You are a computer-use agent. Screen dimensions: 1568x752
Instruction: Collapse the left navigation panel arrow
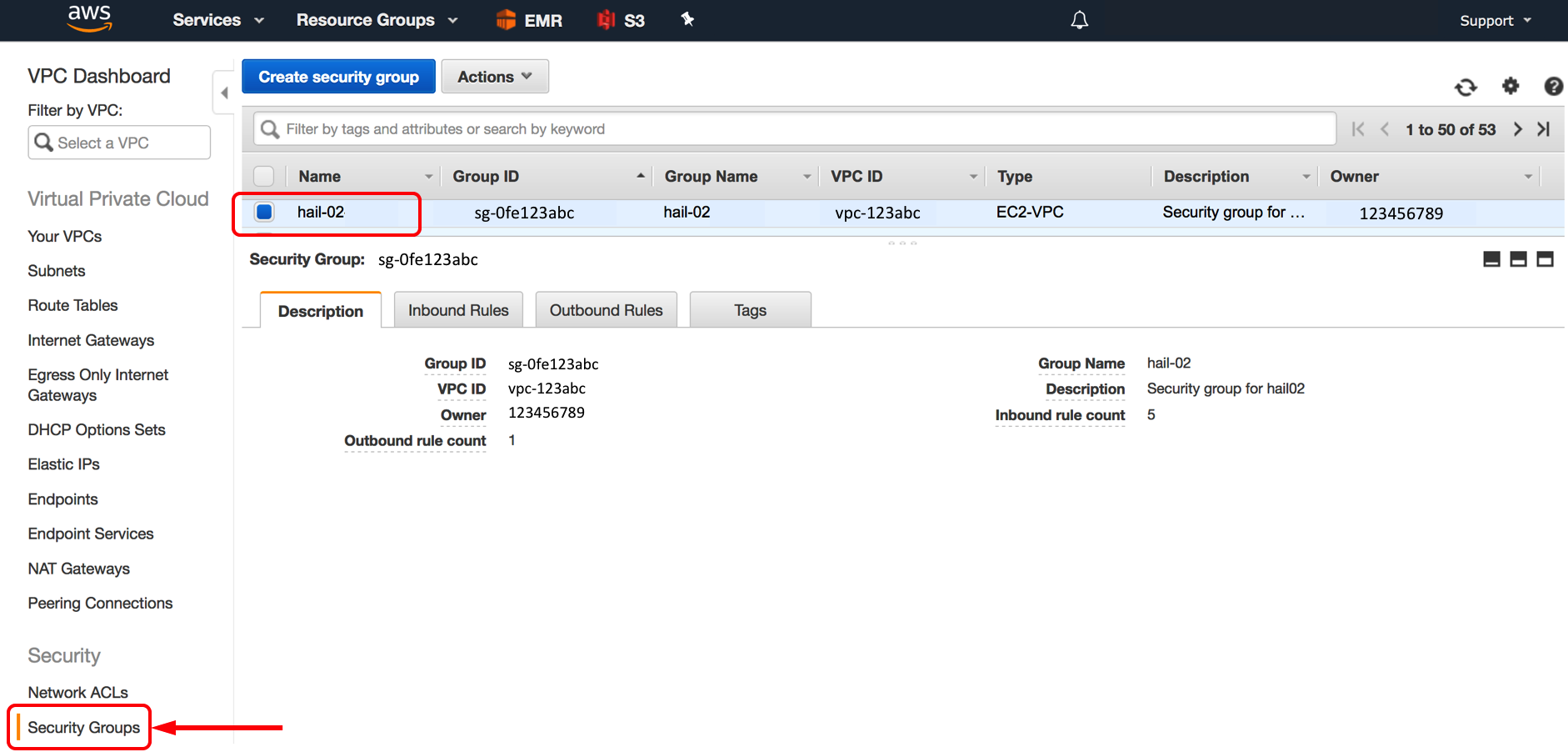click(224, 93)
